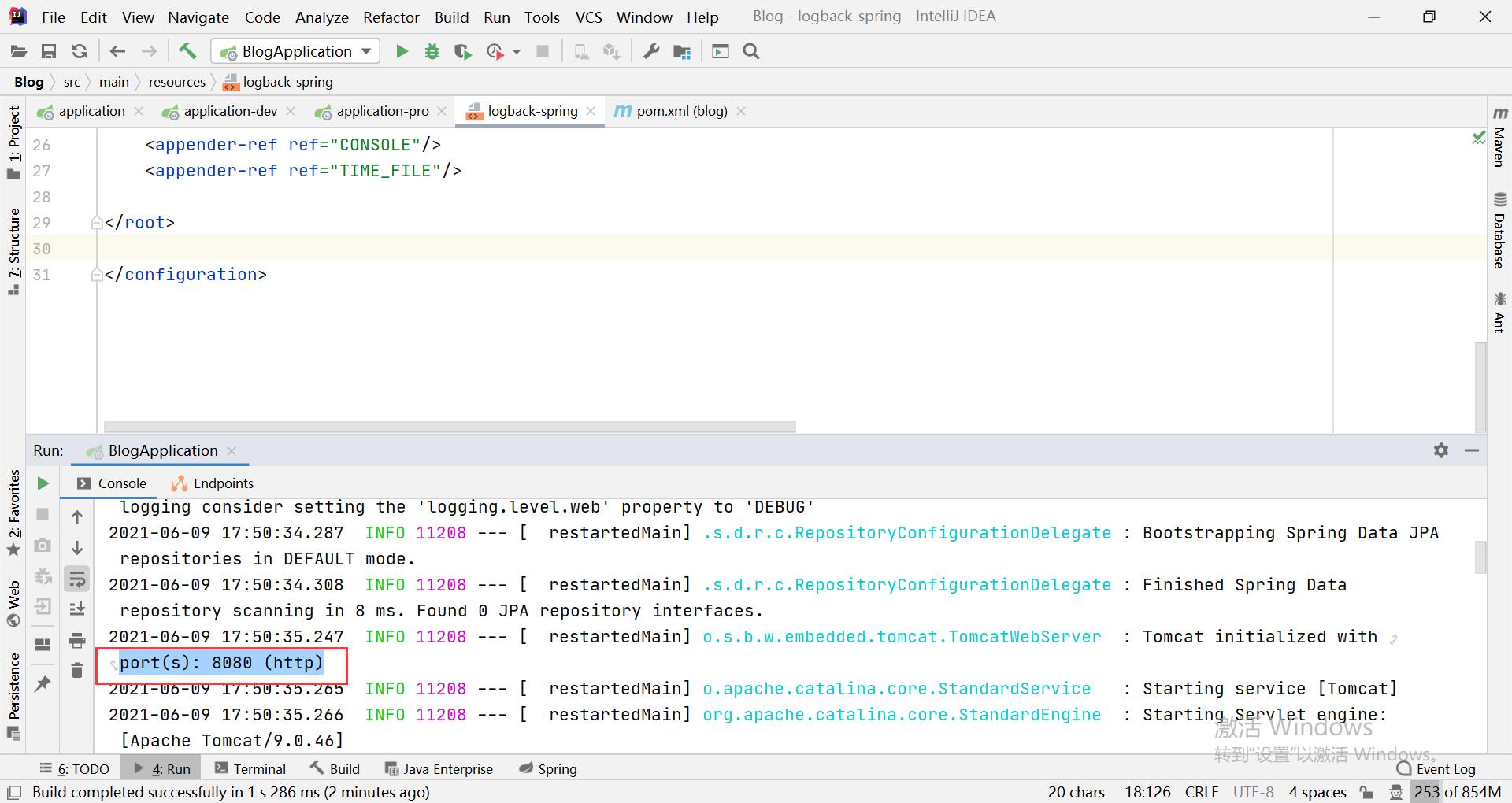Open the Ant tool window on right sidebar
The image size is (1512, 803).
tap(1499, 312)
